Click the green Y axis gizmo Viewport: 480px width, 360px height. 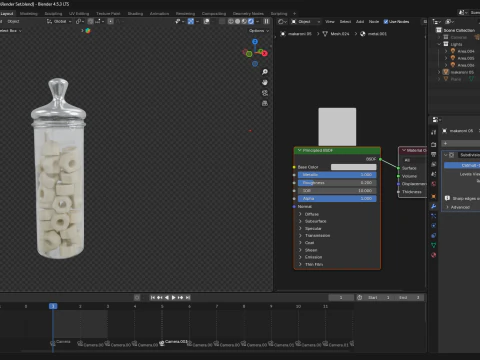(x=249, y=54)
